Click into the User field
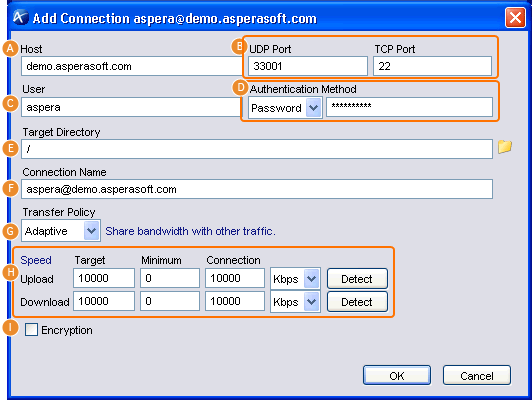The width and height of the screenshot is (532, 400). tap(131, 107)
